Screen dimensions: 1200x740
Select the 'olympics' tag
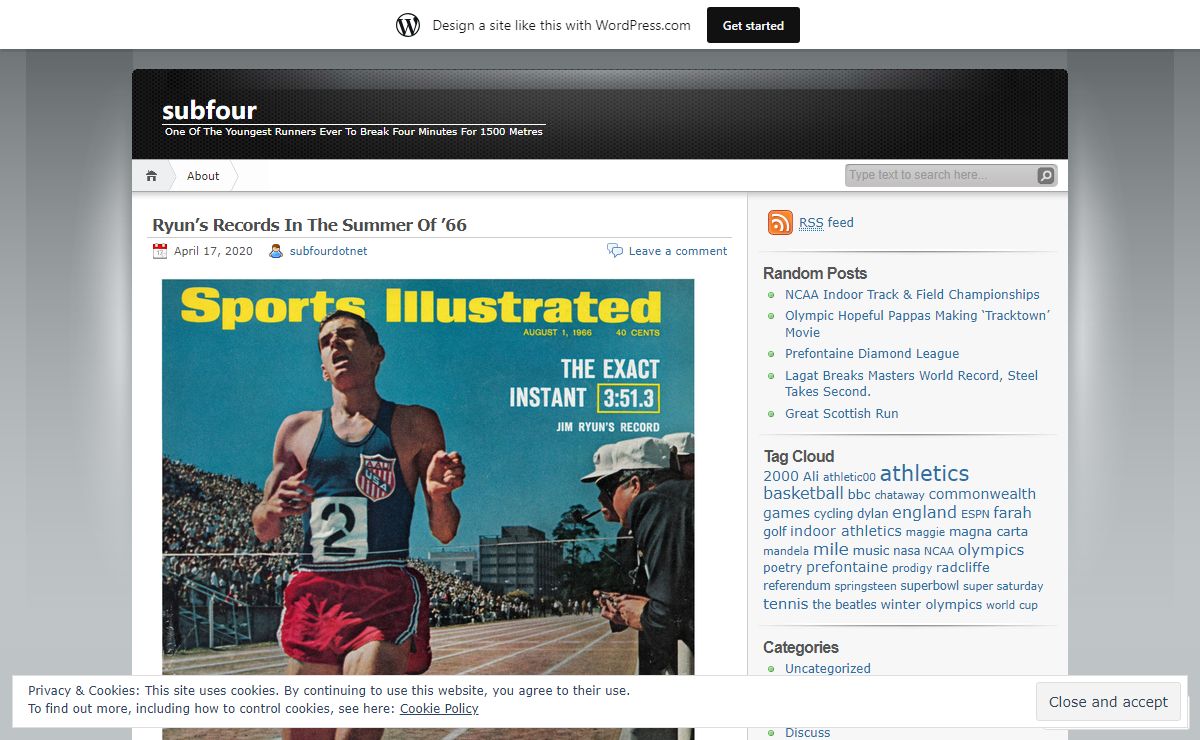[991, 549]
